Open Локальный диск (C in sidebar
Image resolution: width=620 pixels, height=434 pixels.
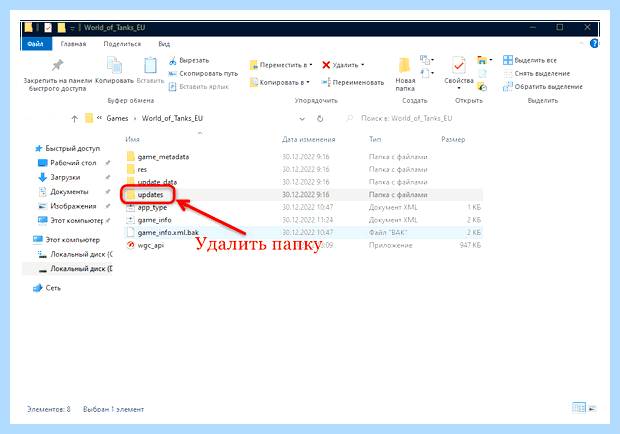click(75, 254)
